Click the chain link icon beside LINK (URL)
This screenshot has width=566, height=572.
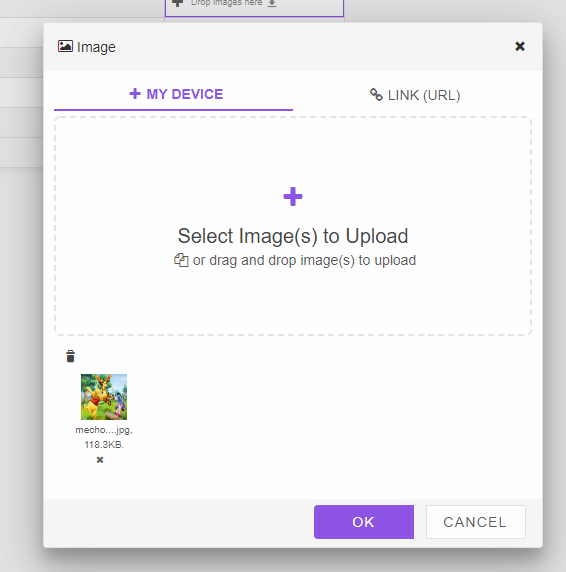pos(376,94)
